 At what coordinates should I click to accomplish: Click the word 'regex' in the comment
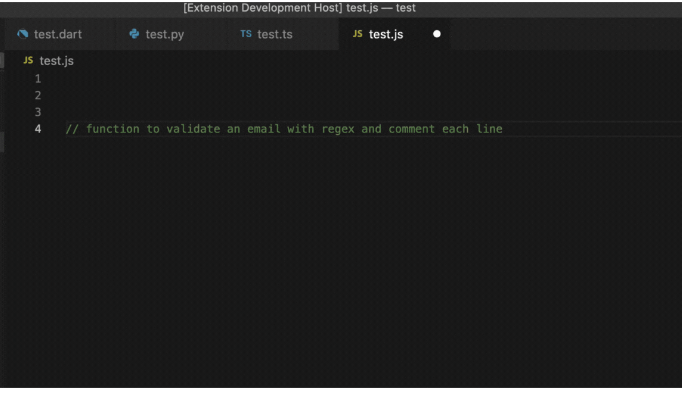338,129
